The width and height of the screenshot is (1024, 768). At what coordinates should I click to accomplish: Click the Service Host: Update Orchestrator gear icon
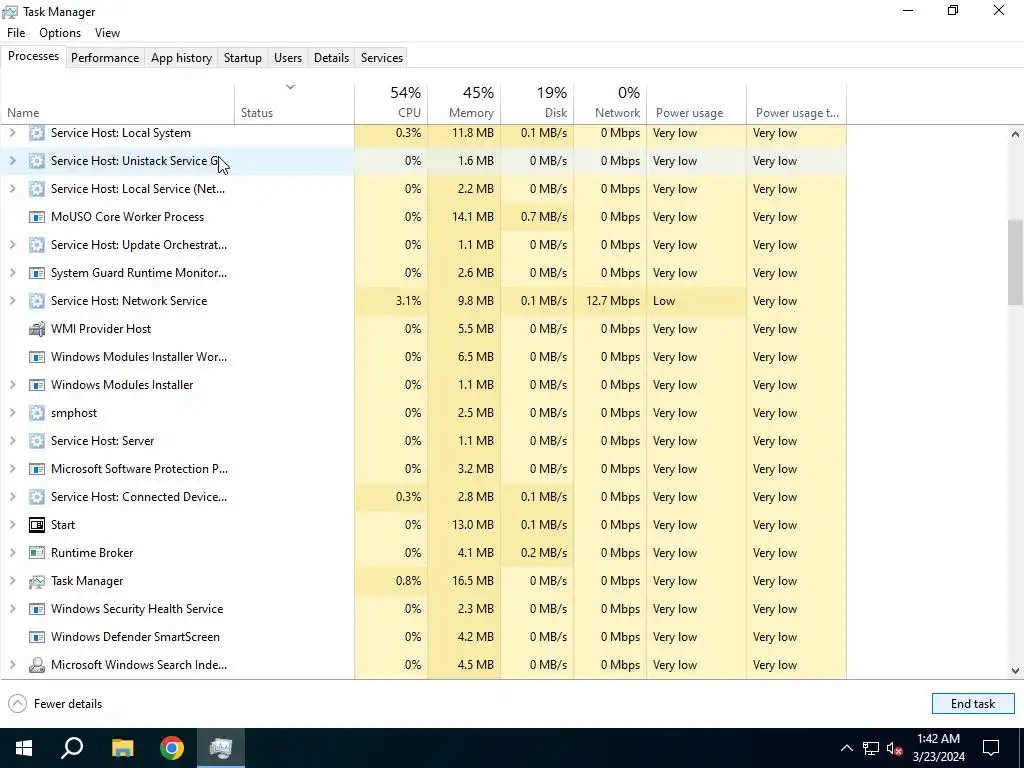37,245
